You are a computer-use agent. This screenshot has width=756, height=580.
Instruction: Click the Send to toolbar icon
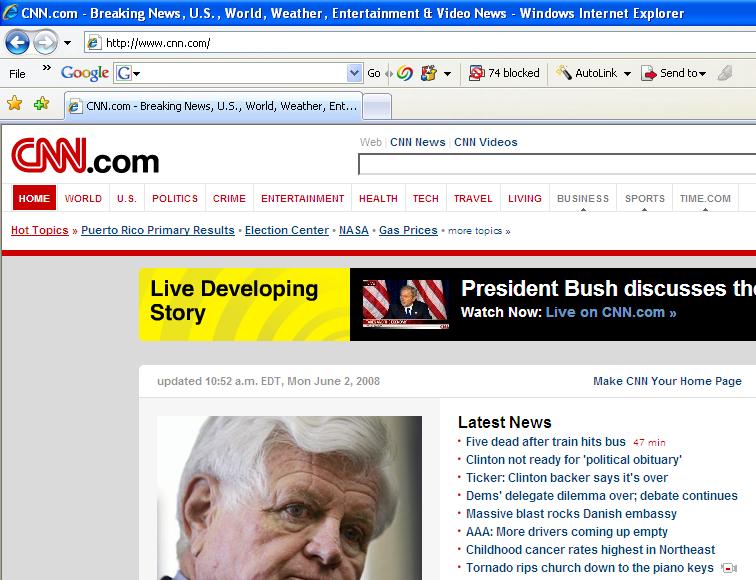point(649,73)
